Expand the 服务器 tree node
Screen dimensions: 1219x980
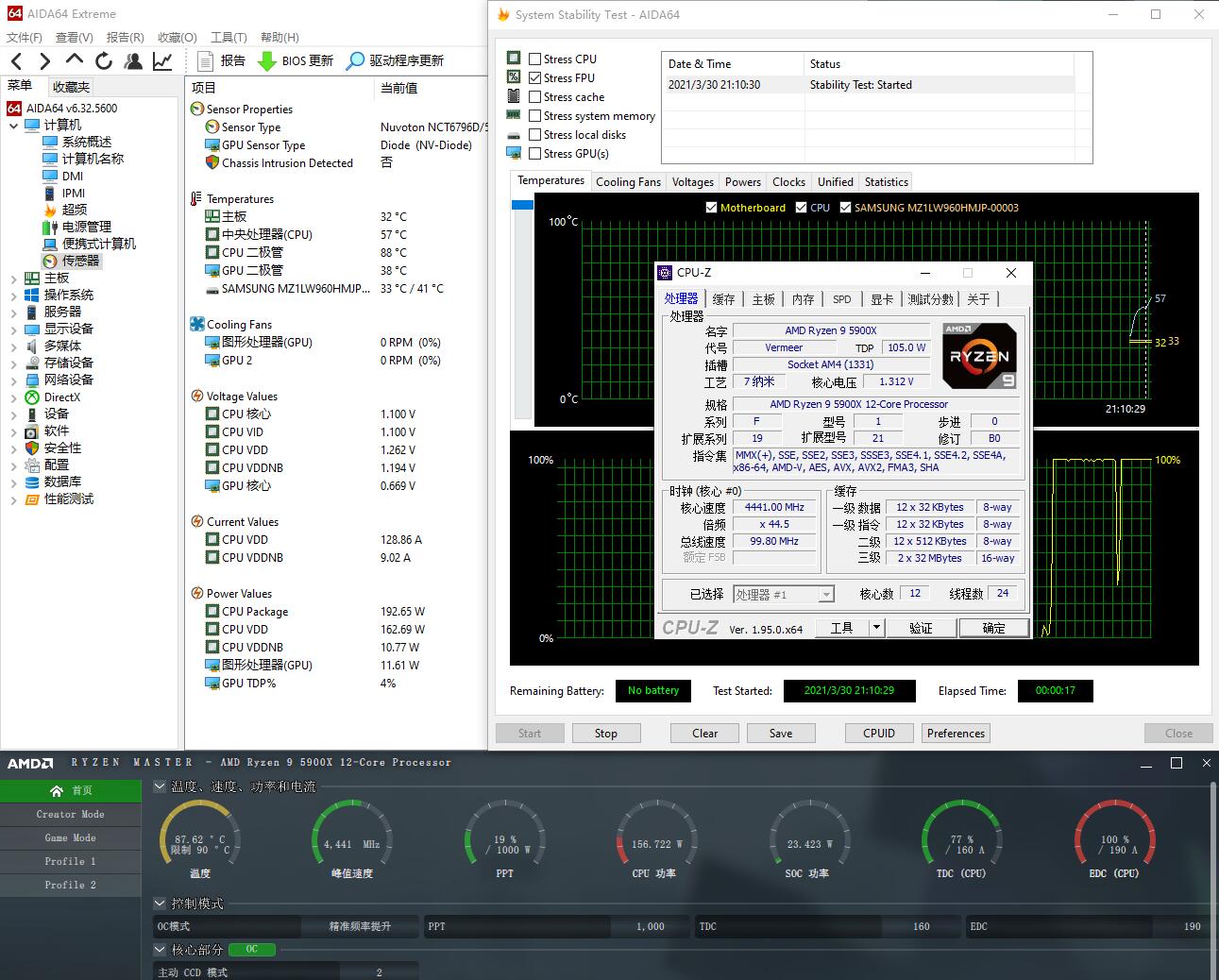(x=13, y=313)
